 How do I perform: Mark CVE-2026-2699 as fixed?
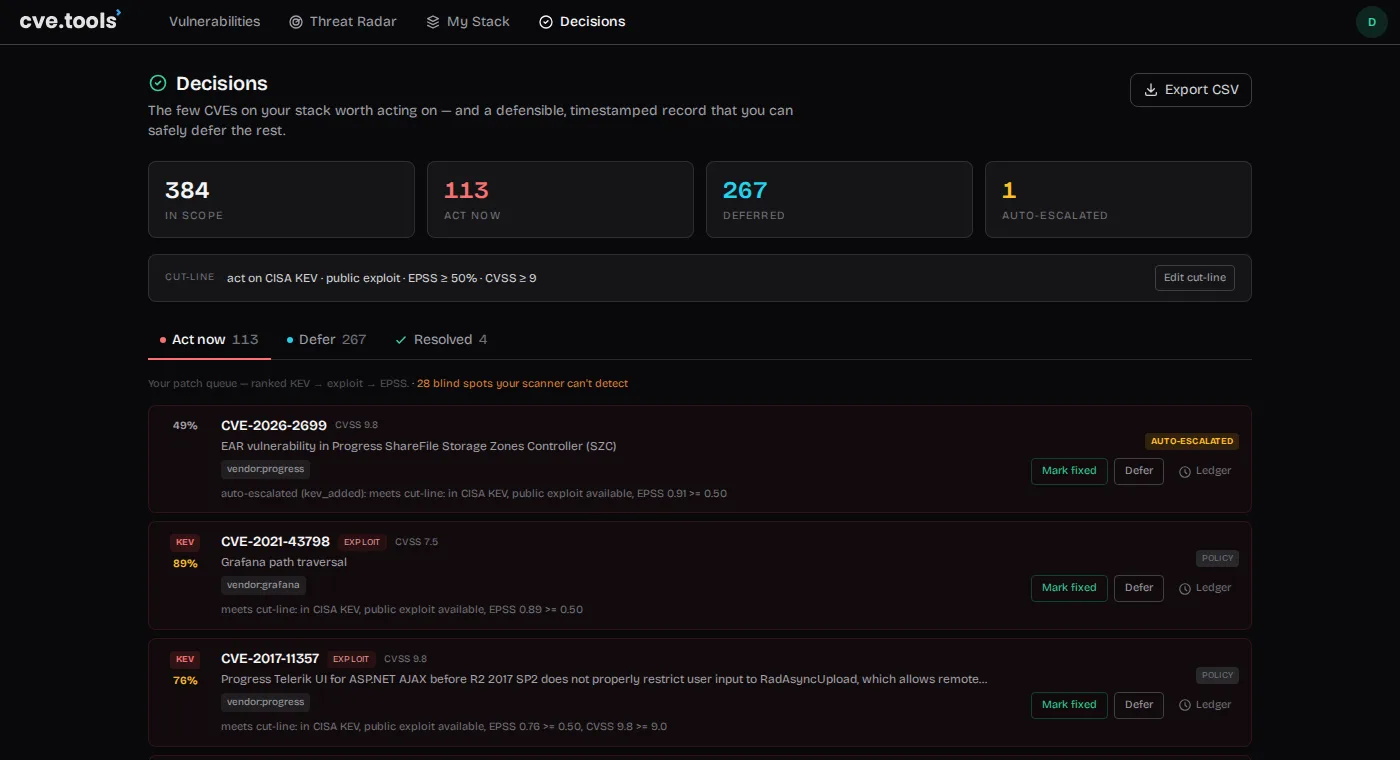click(1069, 470)
